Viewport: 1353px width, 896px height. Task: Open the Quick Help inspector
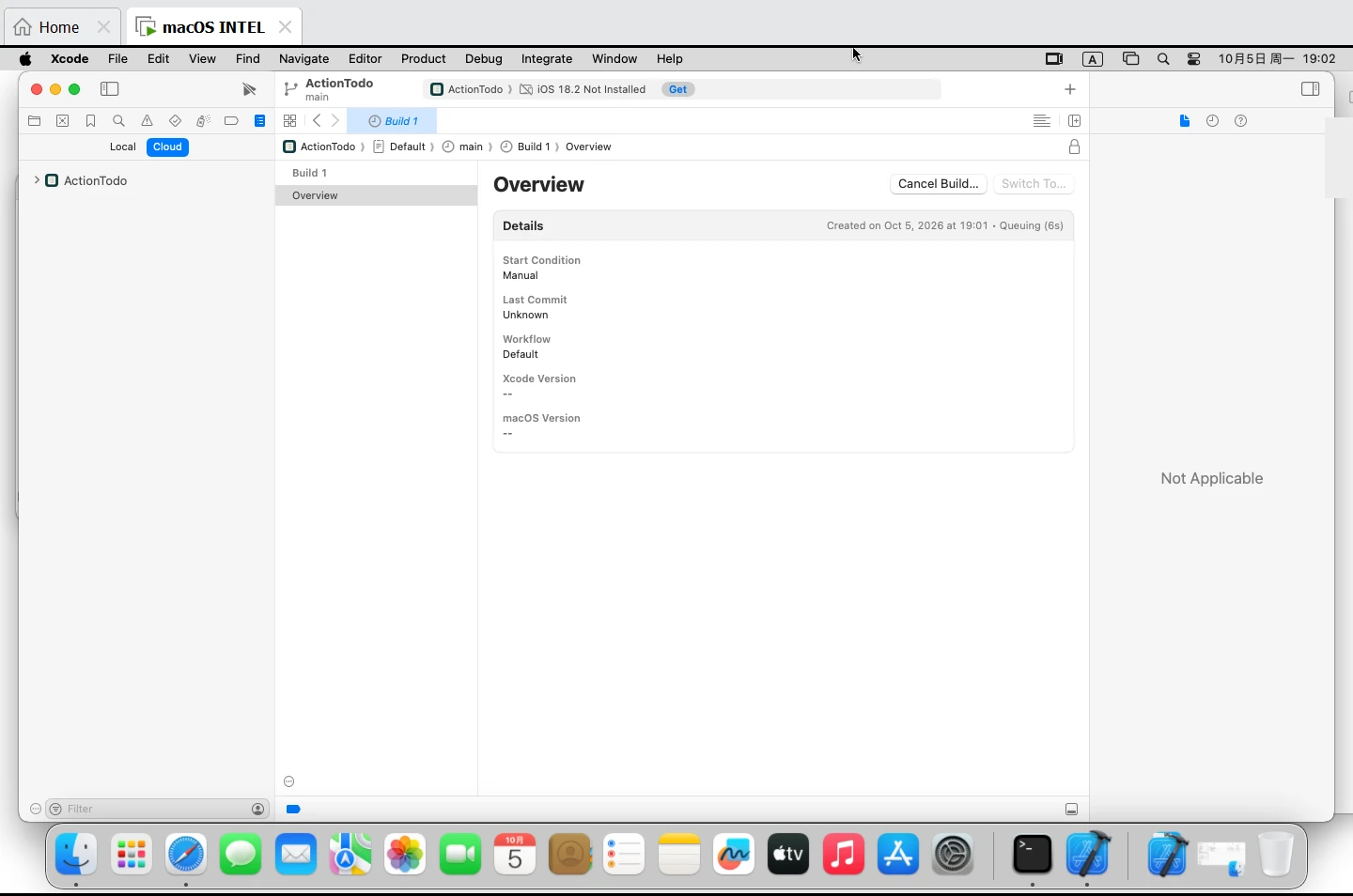coord(1241,121)
